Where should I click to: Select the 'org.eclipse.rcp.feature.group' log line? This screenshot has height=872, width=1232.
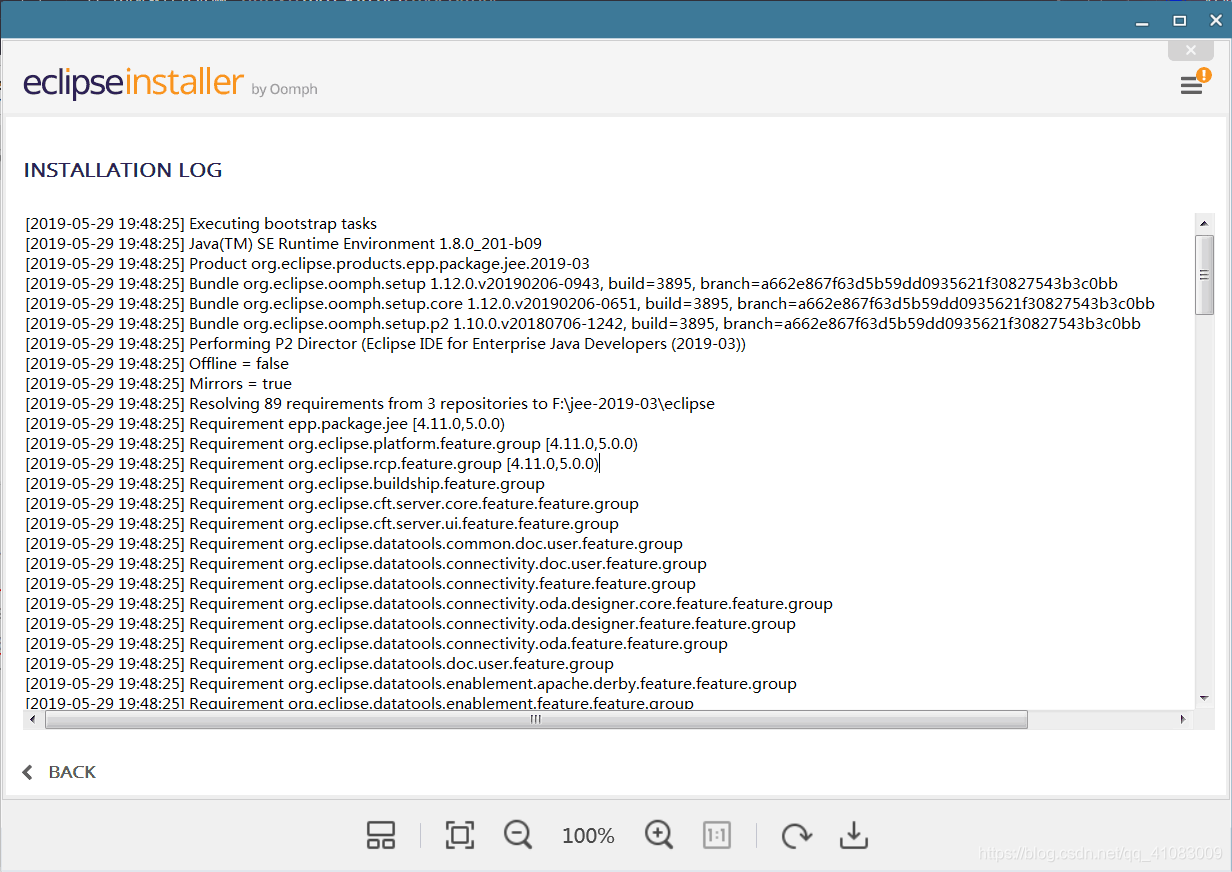(x=313, y=464)
